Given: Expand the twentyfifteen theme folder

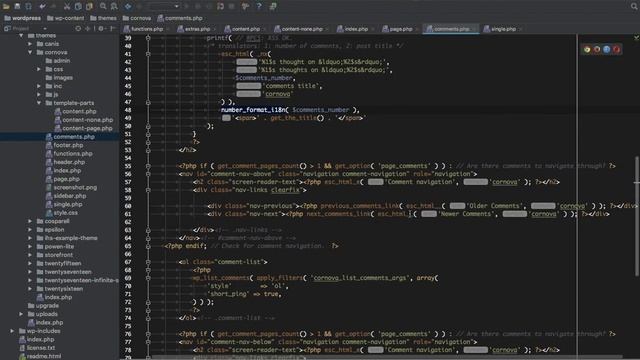Looking at the screenshot, I should (30, 263).
